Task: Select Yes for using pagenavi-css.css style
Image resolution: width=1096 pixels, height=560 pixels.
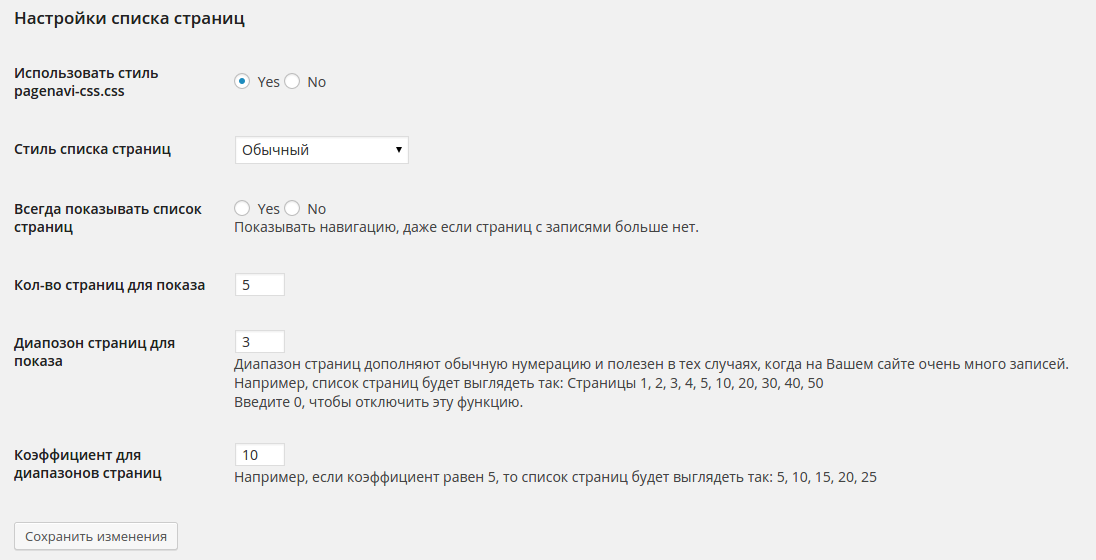Action: tap(242, 82)
